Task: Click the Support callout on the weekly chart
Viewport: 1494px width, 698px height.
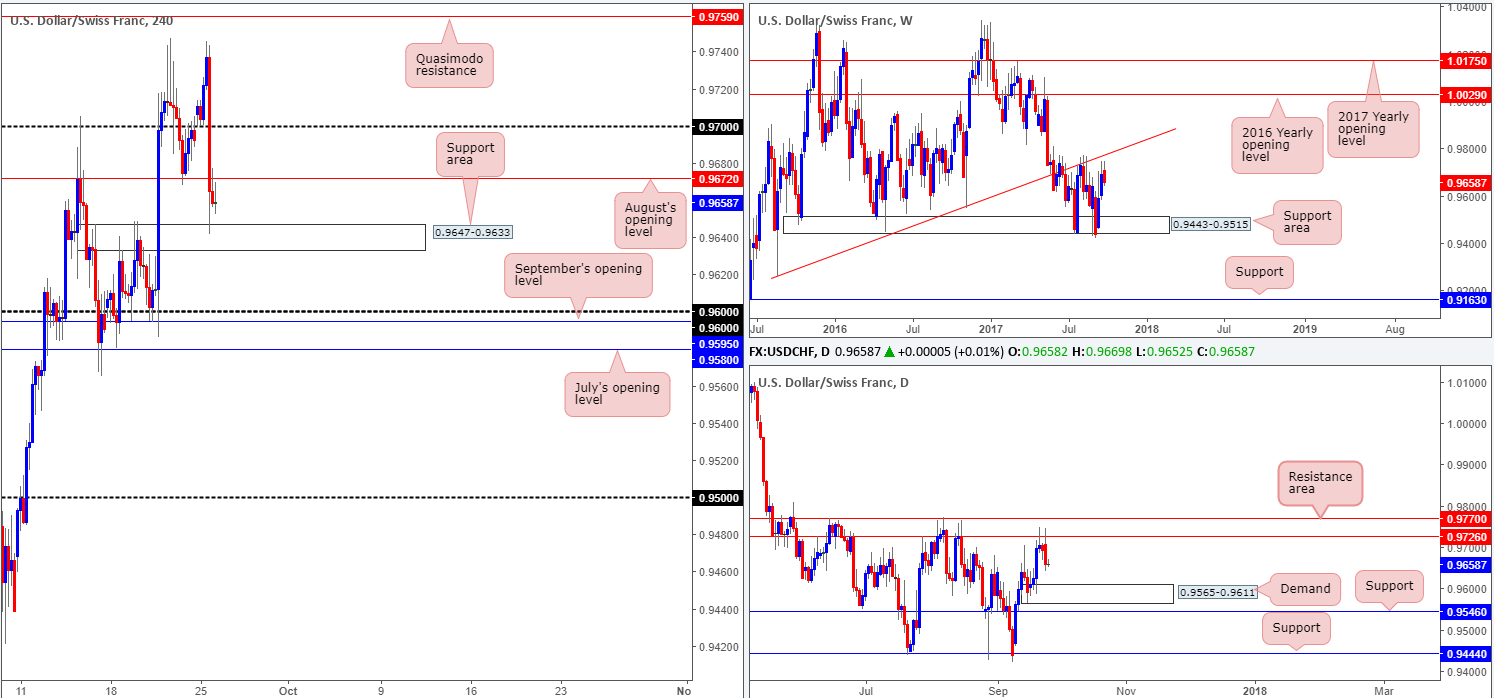Action: tap(1258, 270)
